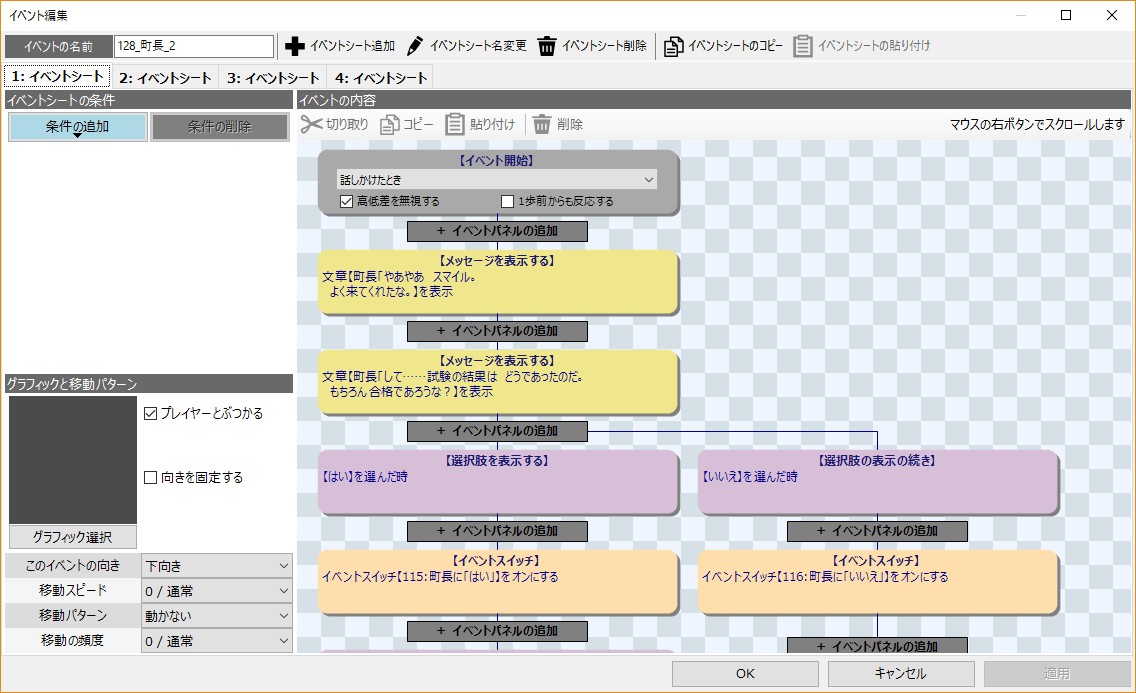Select the message panel 試験の結果は
Viewport: 1136px width, 693px height.
[497, 382]
